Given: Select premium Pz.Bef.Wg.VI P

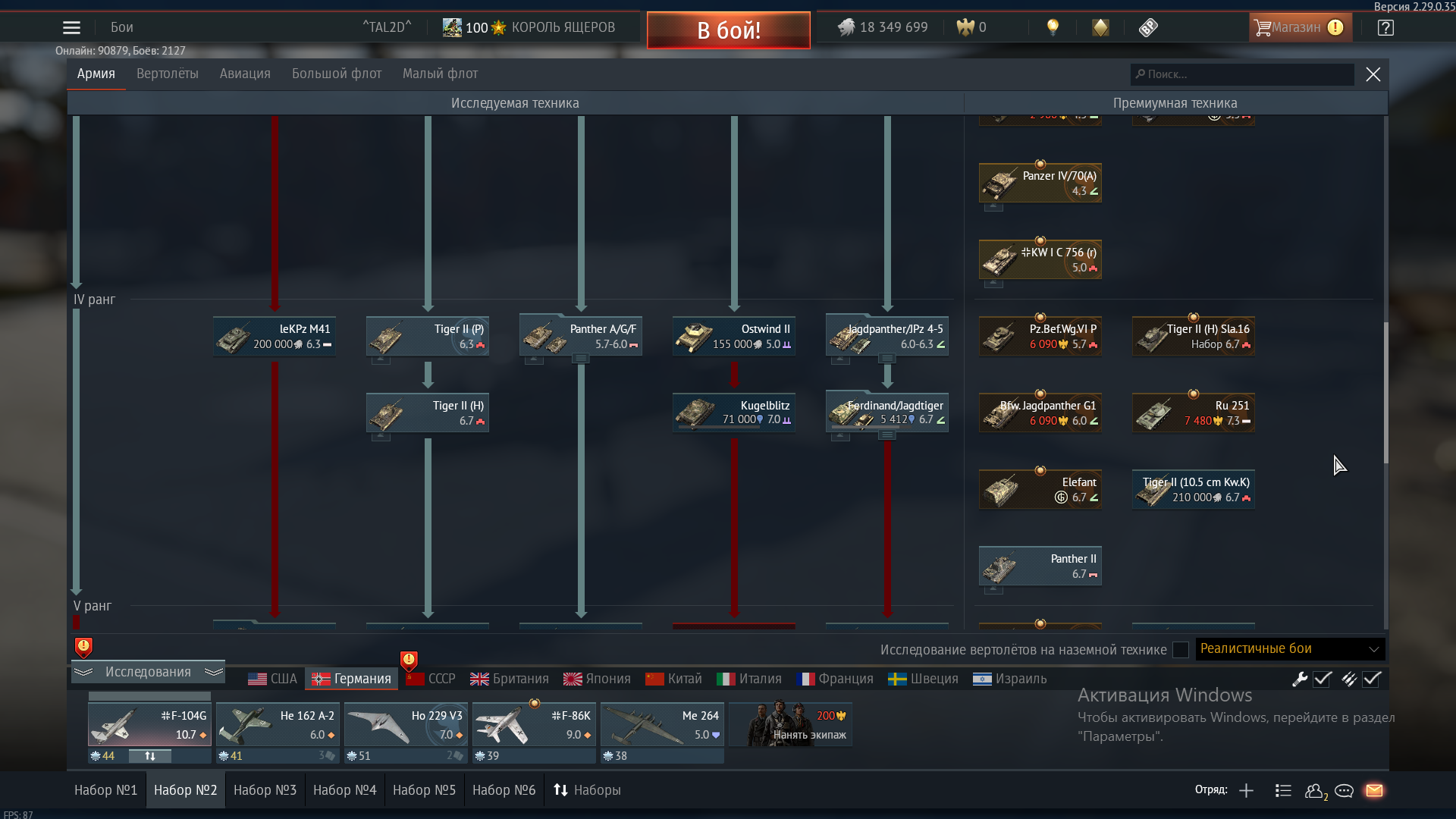Looking at the screenshot, I should (x=1040, y=337).
